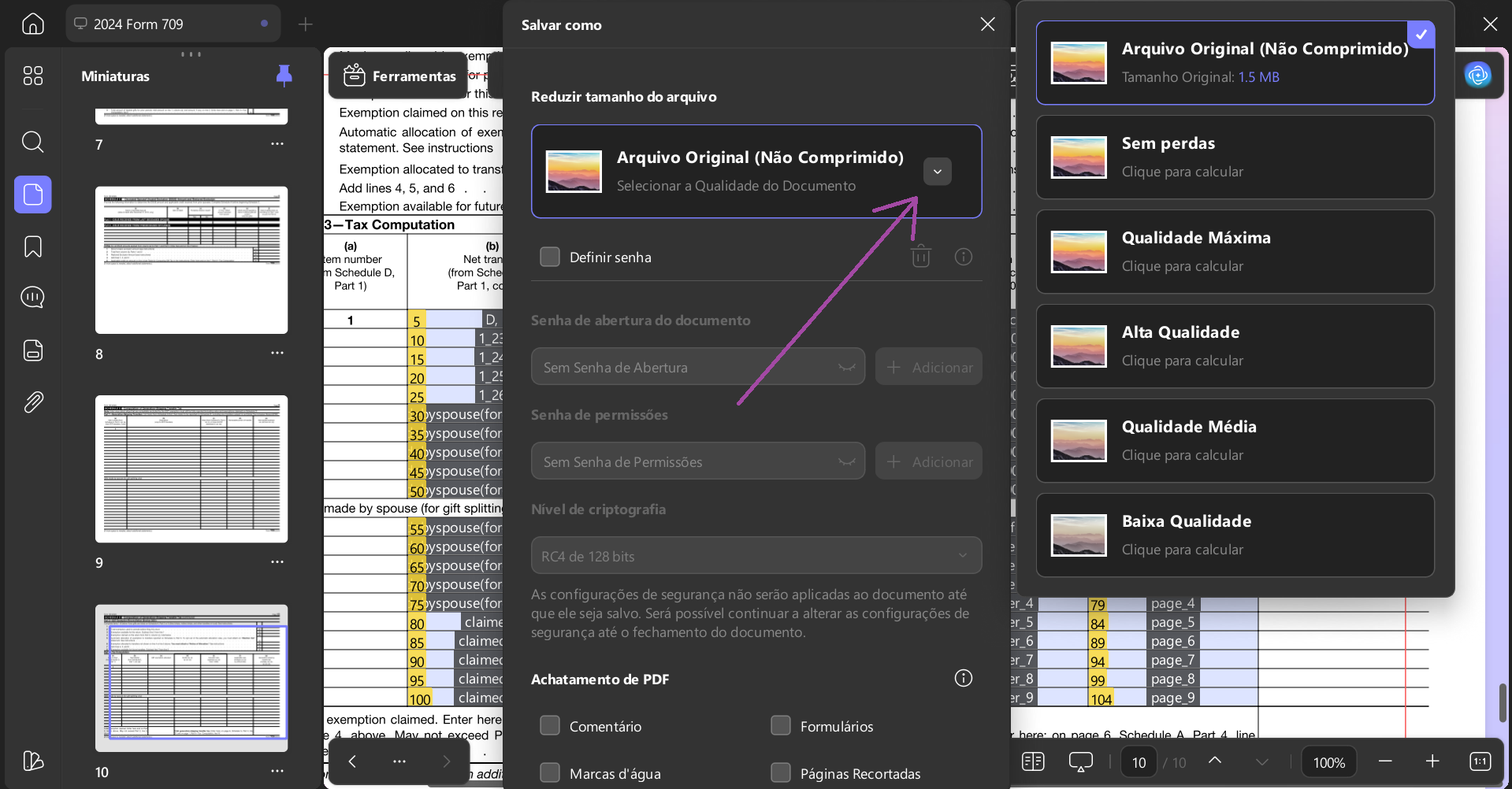Check the Comentário flatten option

click(x=550, y=725)
